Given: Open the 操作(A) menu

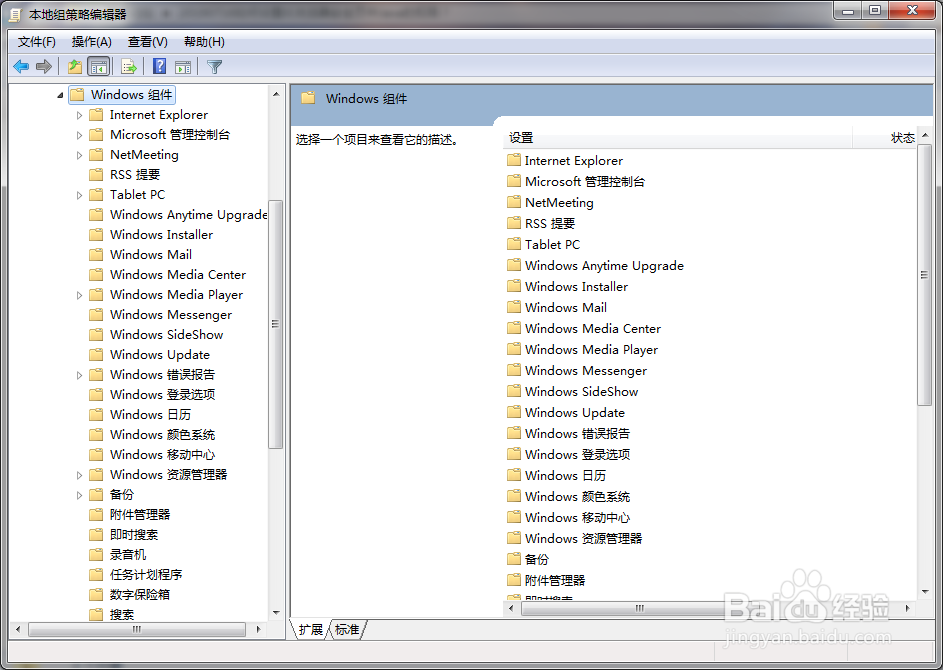Looking at the screenshot, I should [91, 41].
